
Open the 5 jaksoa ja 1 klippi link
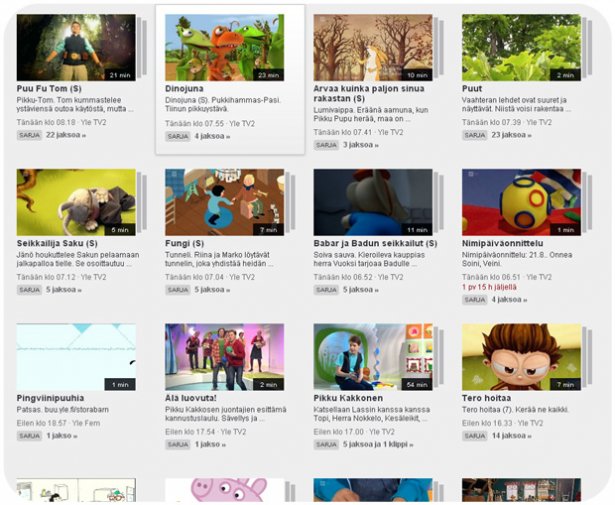point(378,444)
